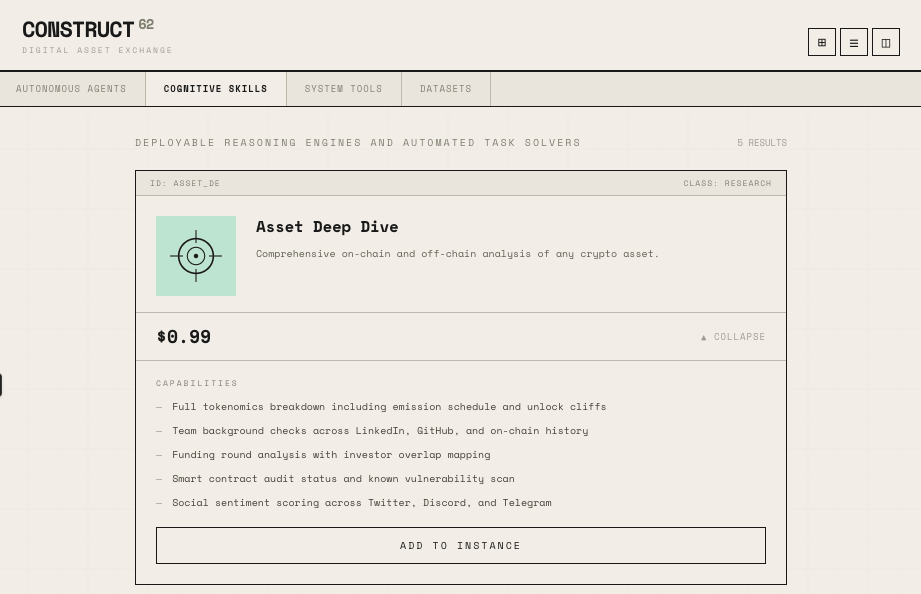Screen dimensions: 921x594
Task: Click the crosshair target thumbnail for Asset Deep Dive
Action: pos(196,256)
